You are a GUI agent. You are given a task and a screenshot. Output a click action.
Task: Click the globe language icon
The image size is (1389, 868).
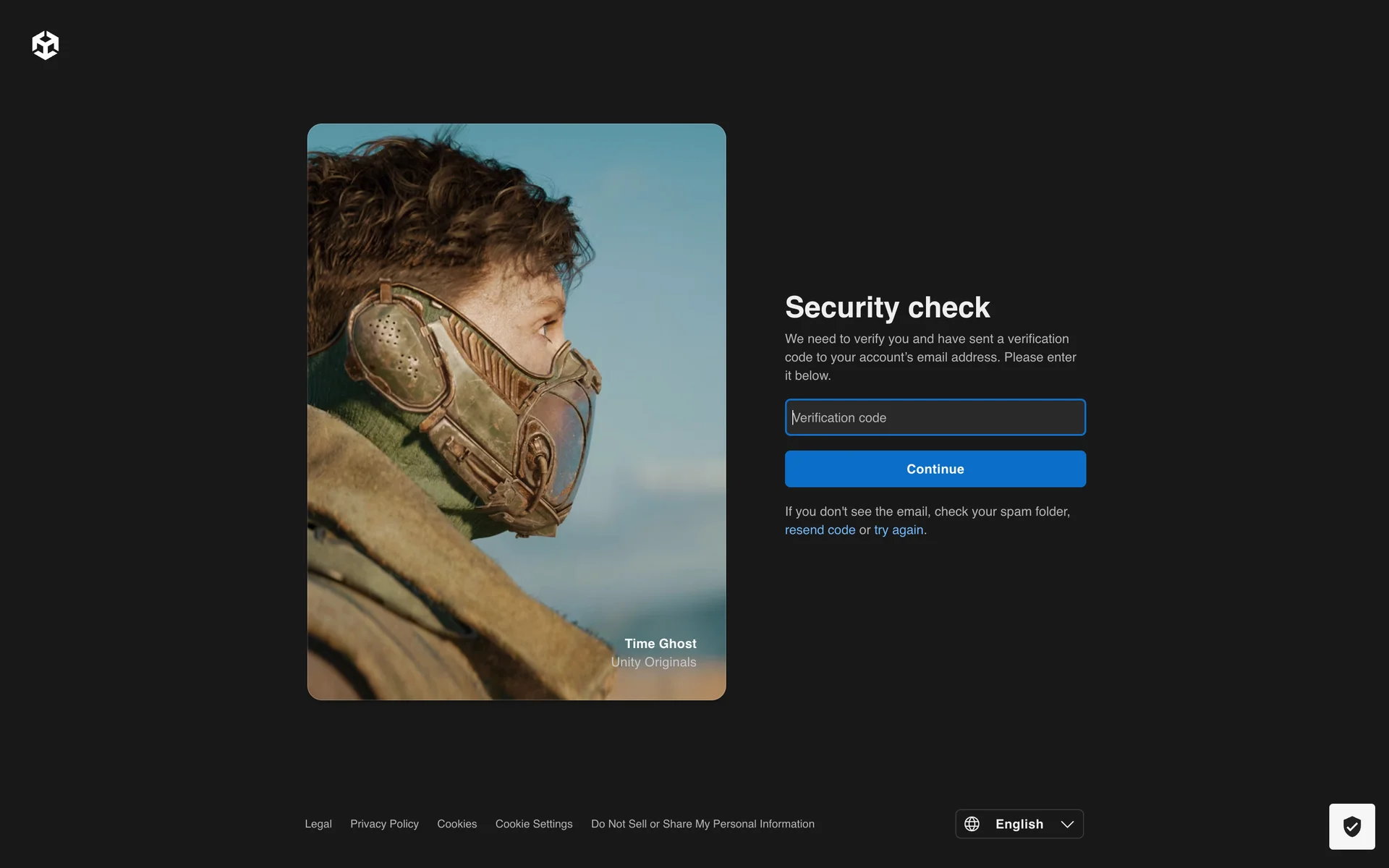point(972,824)
